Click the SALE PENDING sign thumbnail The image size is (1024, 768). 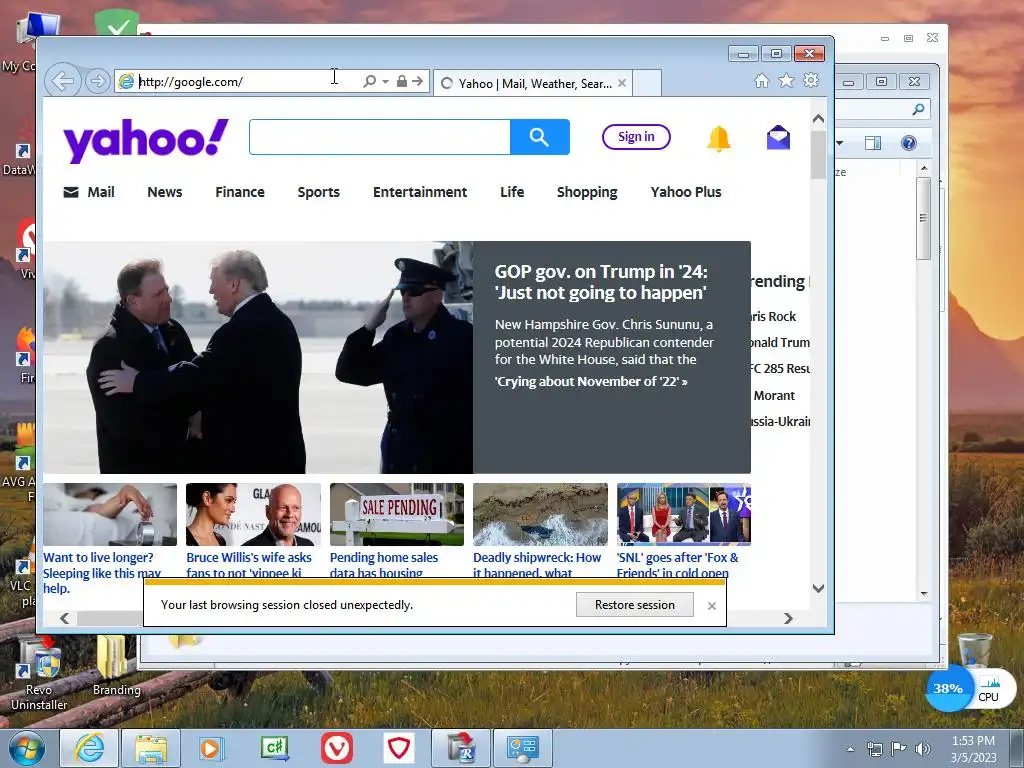397,515
